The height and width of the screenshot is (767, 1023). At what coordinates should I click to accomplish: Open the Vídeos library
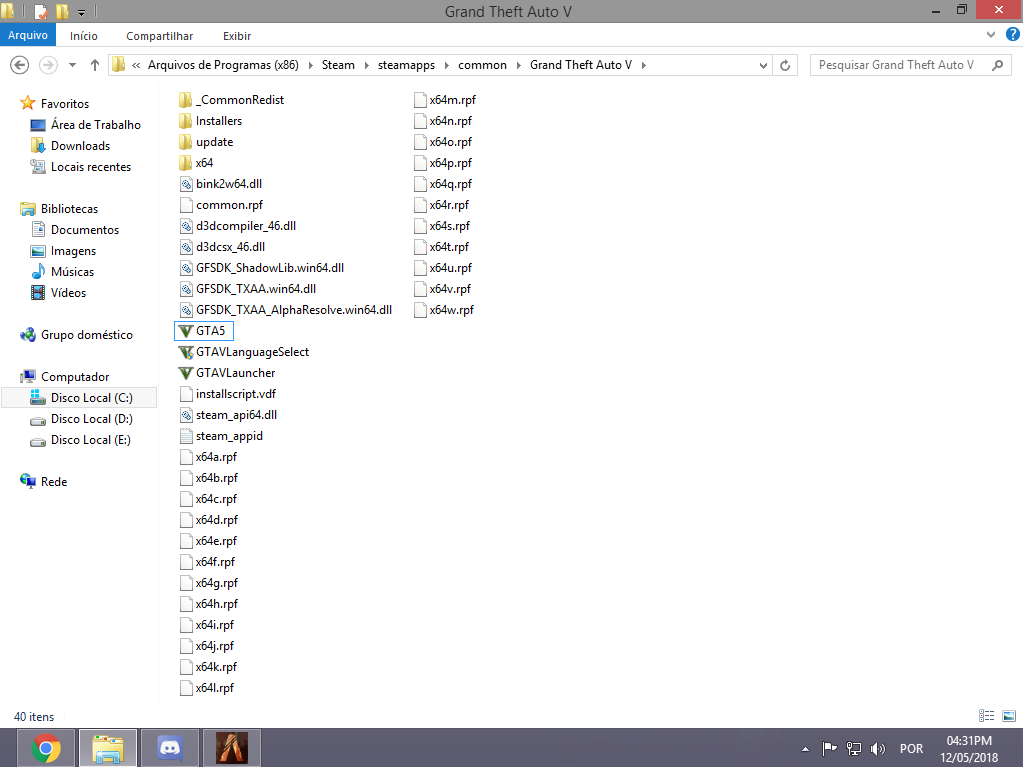68,293
